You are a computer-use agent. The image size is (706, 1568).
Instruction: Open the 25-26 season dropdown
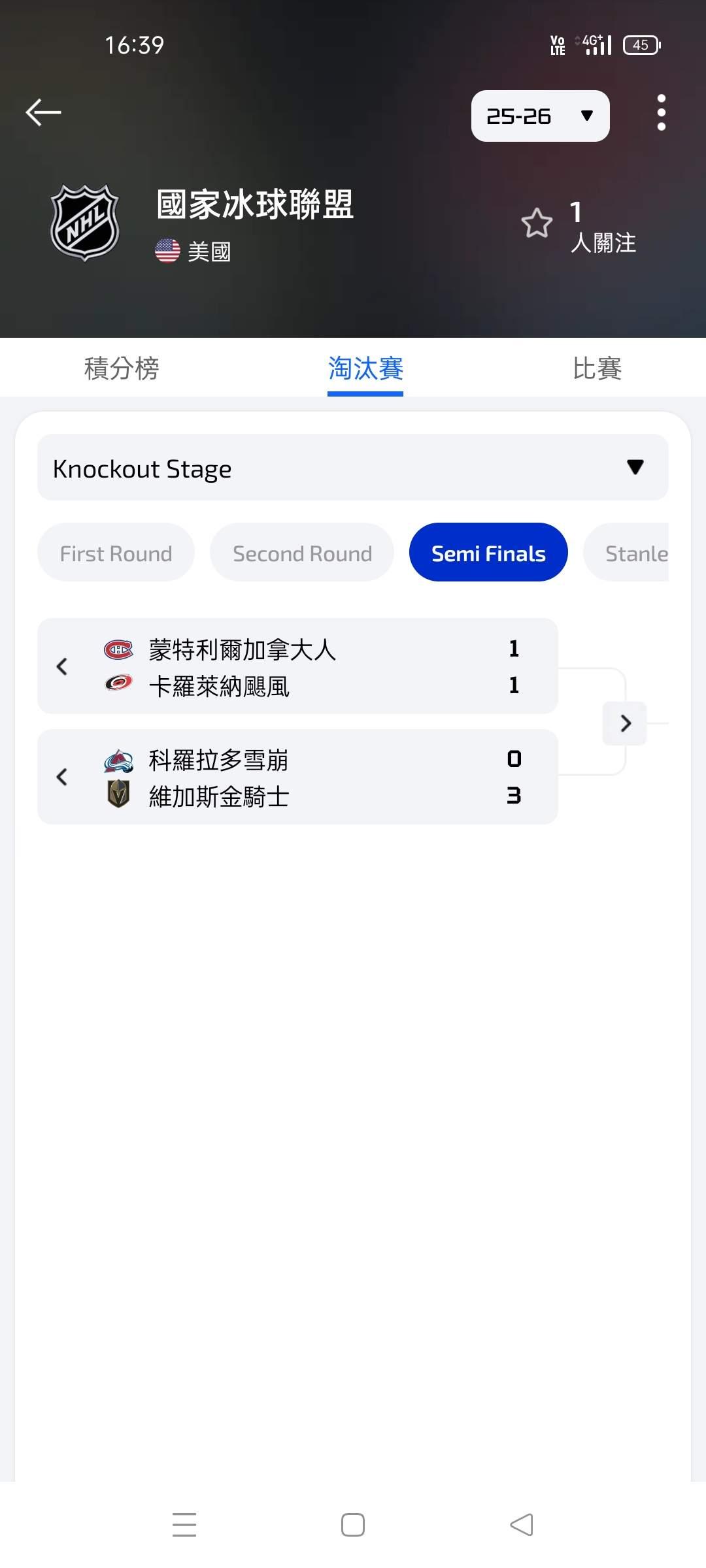tap(540, 116)
